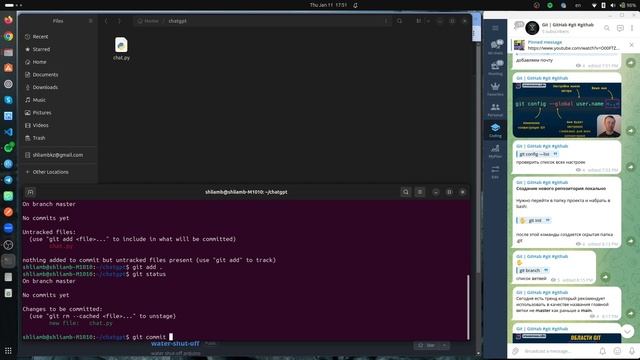Open All chats folder in Telegram

pos(495,47)
